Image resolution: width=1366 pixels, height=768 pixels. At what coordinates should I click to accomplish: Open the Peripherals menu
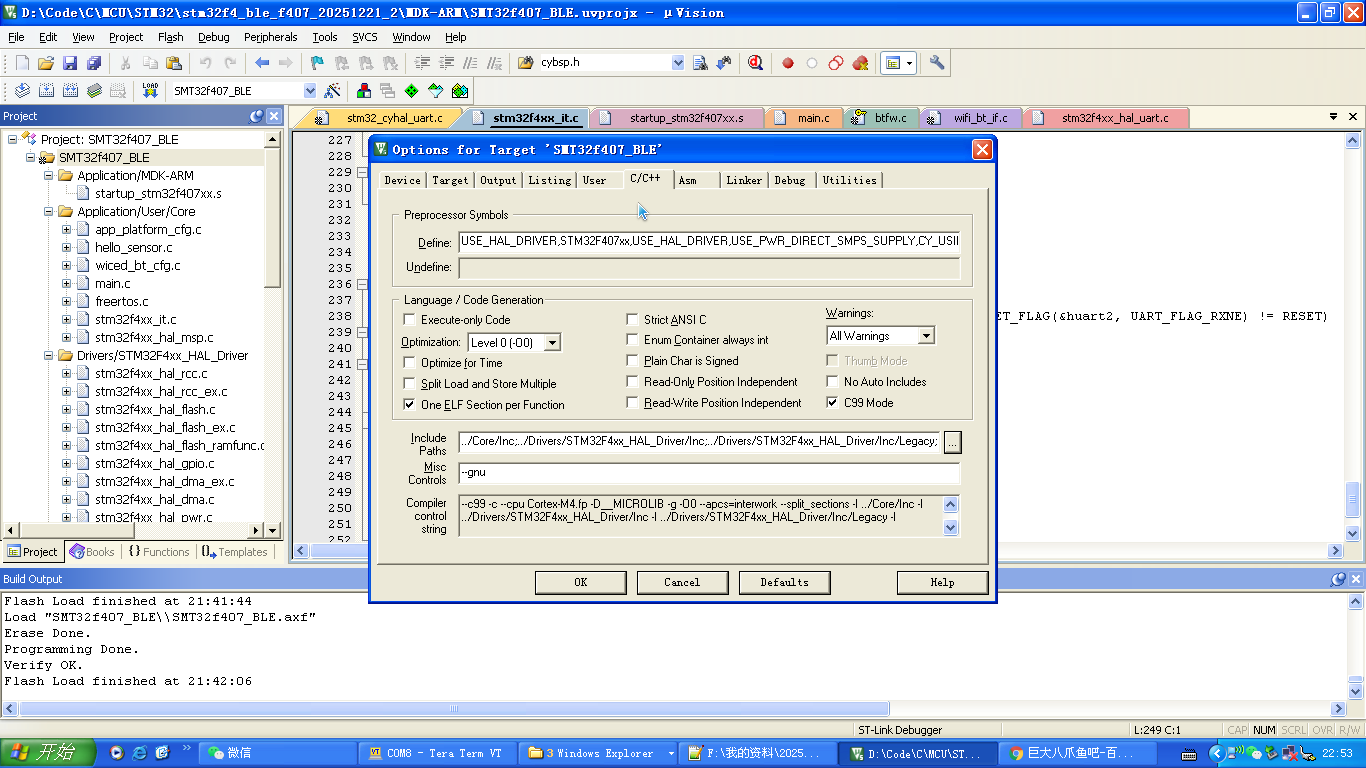point(270,37)
